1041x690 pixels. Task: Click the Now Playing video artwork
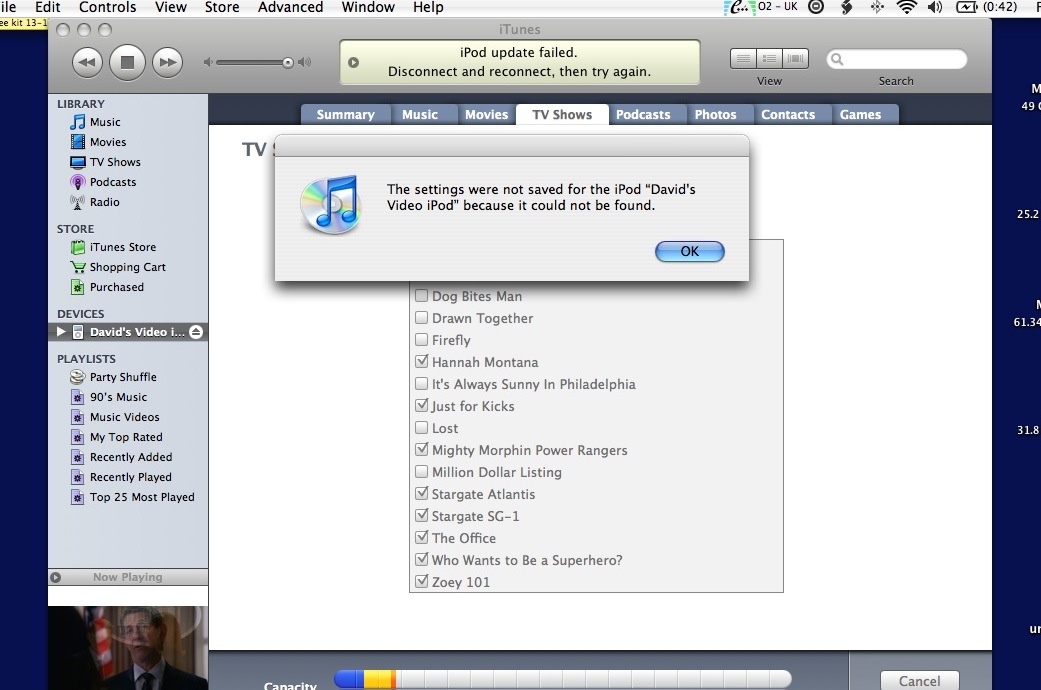point(128,647)
